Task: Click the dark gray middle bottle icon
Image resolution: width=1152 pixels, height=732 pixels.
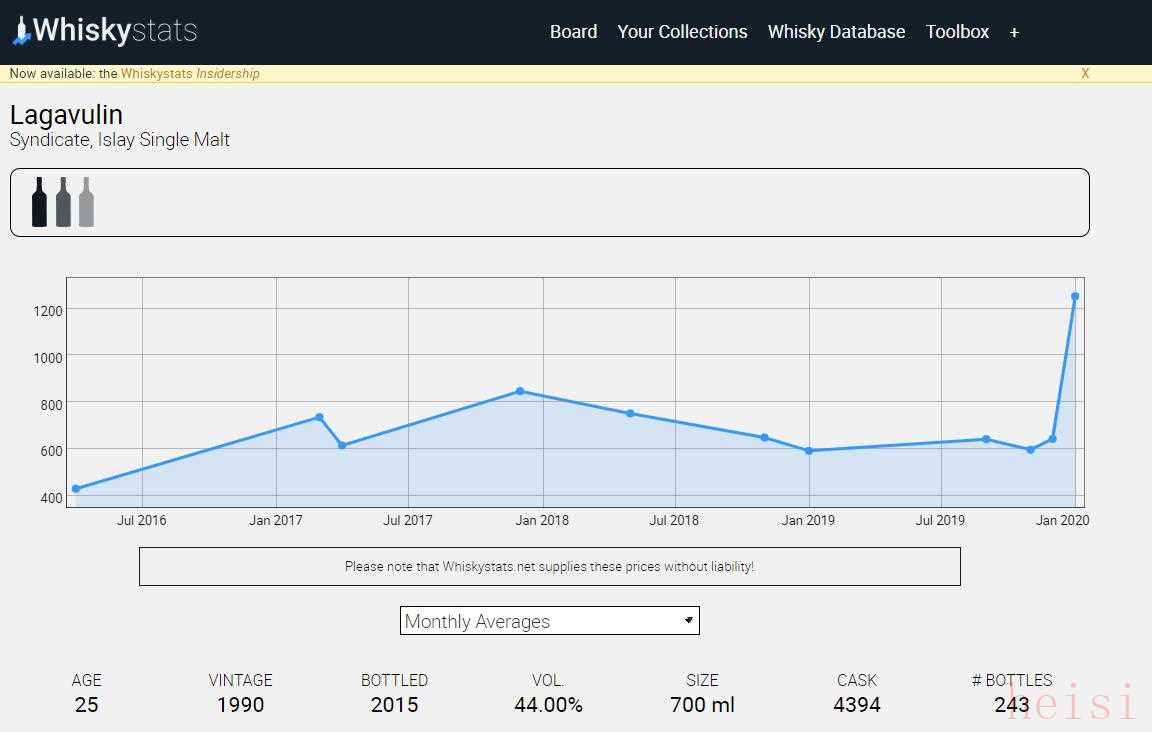Action: point(63,202)
